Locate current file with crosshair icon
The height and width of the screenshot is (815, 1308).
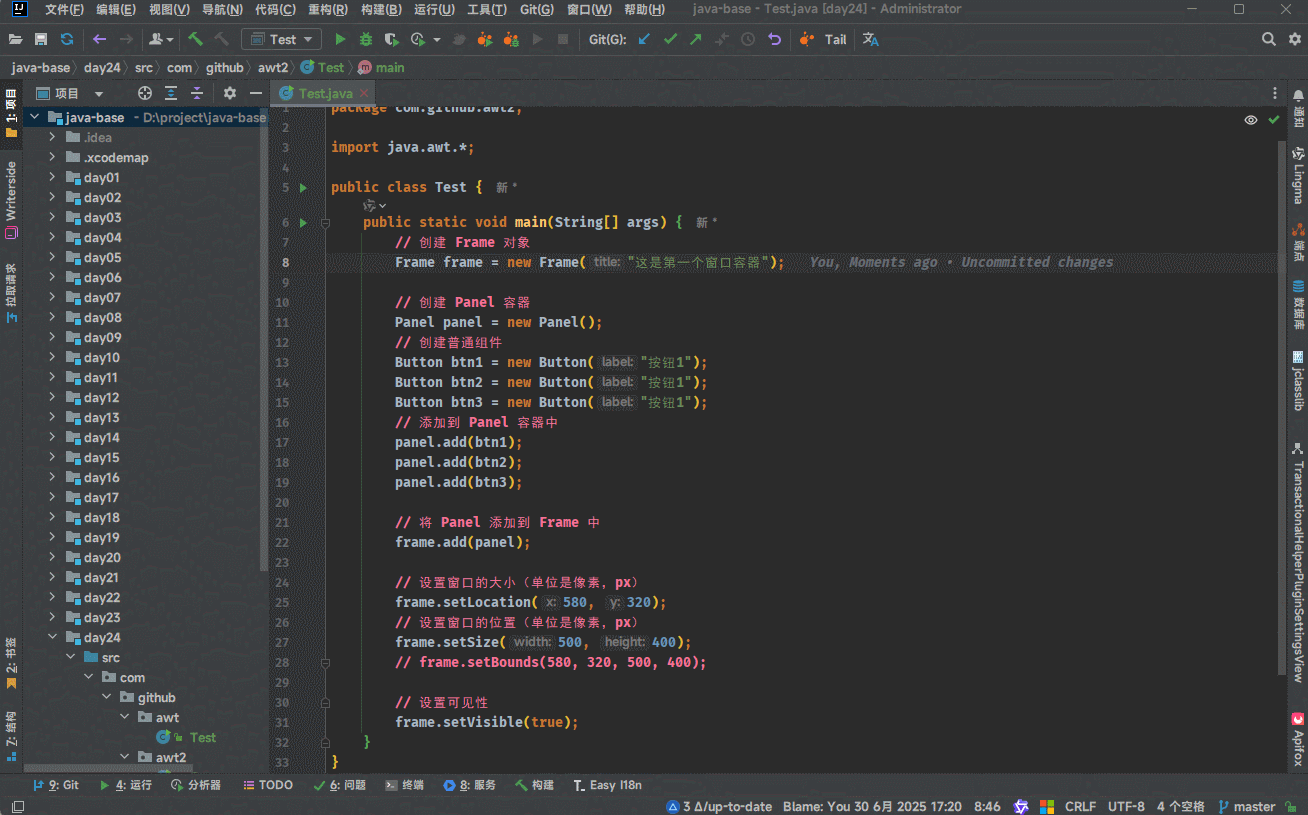145,93
